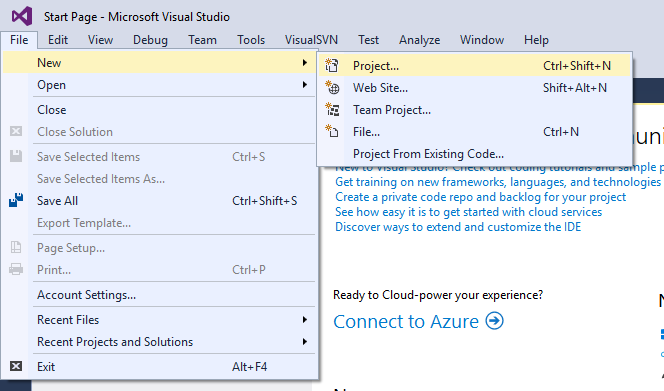Click the Exit X icon
This screenshot has width=664, height=391.
[x=16, y=366]
